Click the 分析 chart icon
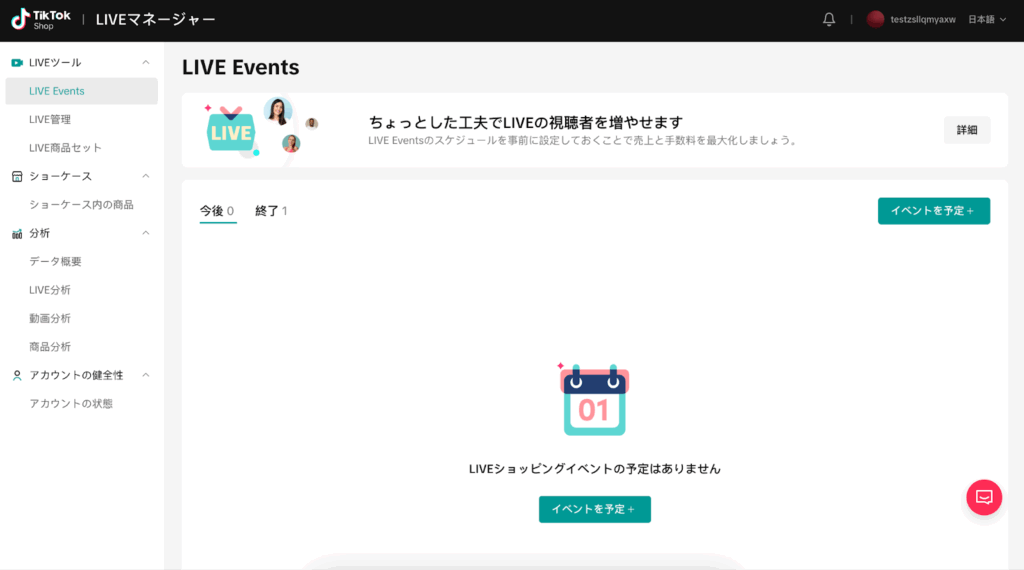 pos(17,234)
